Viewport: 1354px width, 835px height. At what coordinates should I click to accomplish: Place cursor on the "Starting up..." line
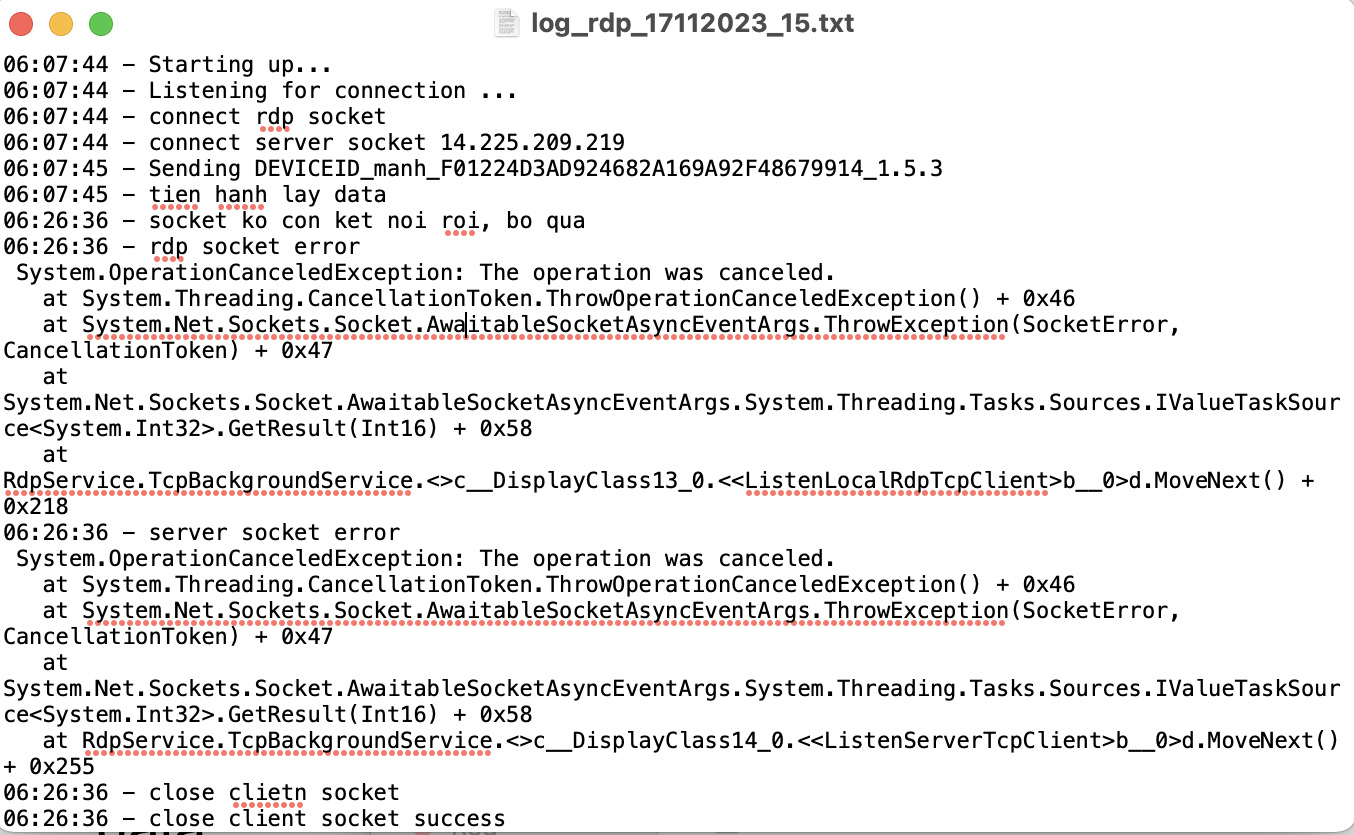240,65
